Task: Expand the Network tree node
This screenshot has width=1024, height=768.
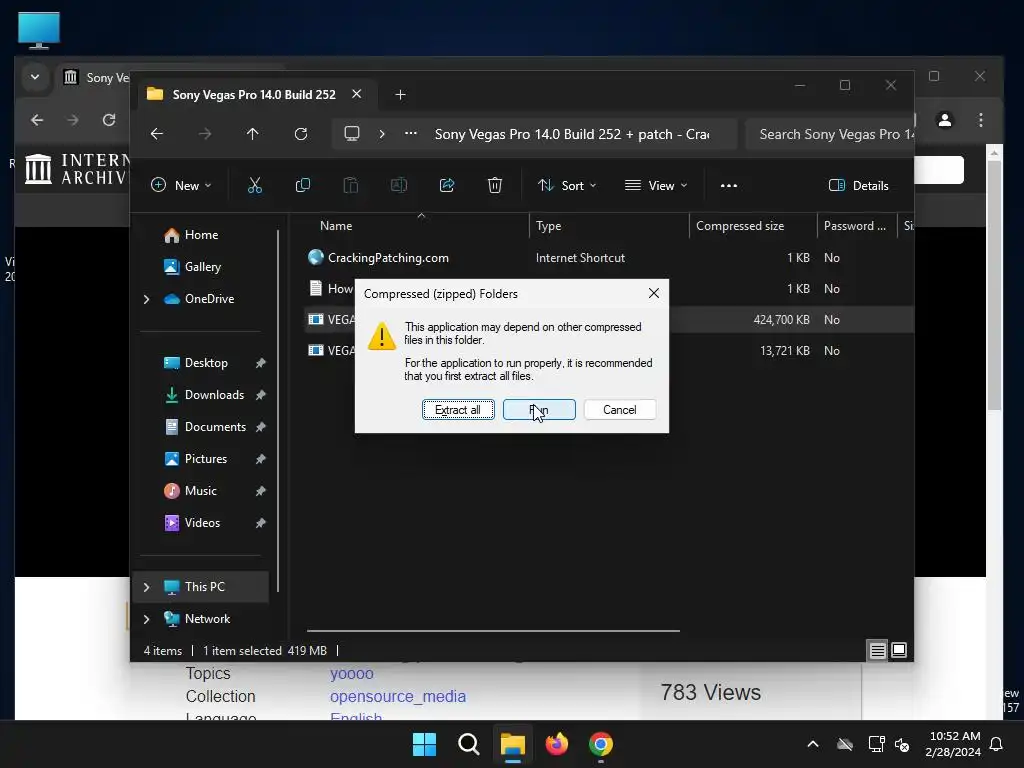Action: 147,619
